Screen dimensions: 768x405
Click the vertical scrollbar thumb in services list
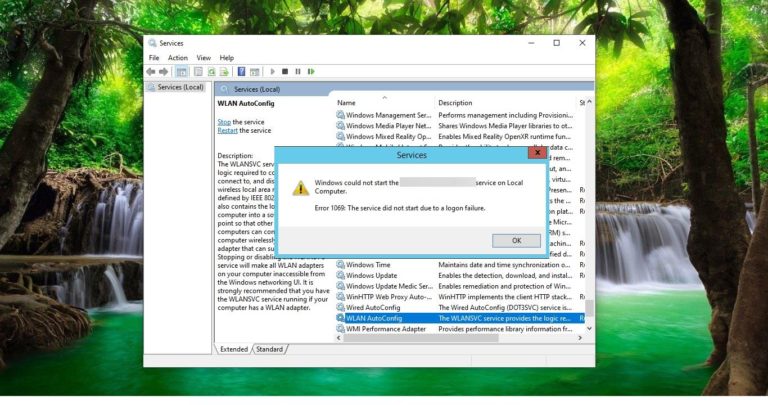tap(589, 309)
